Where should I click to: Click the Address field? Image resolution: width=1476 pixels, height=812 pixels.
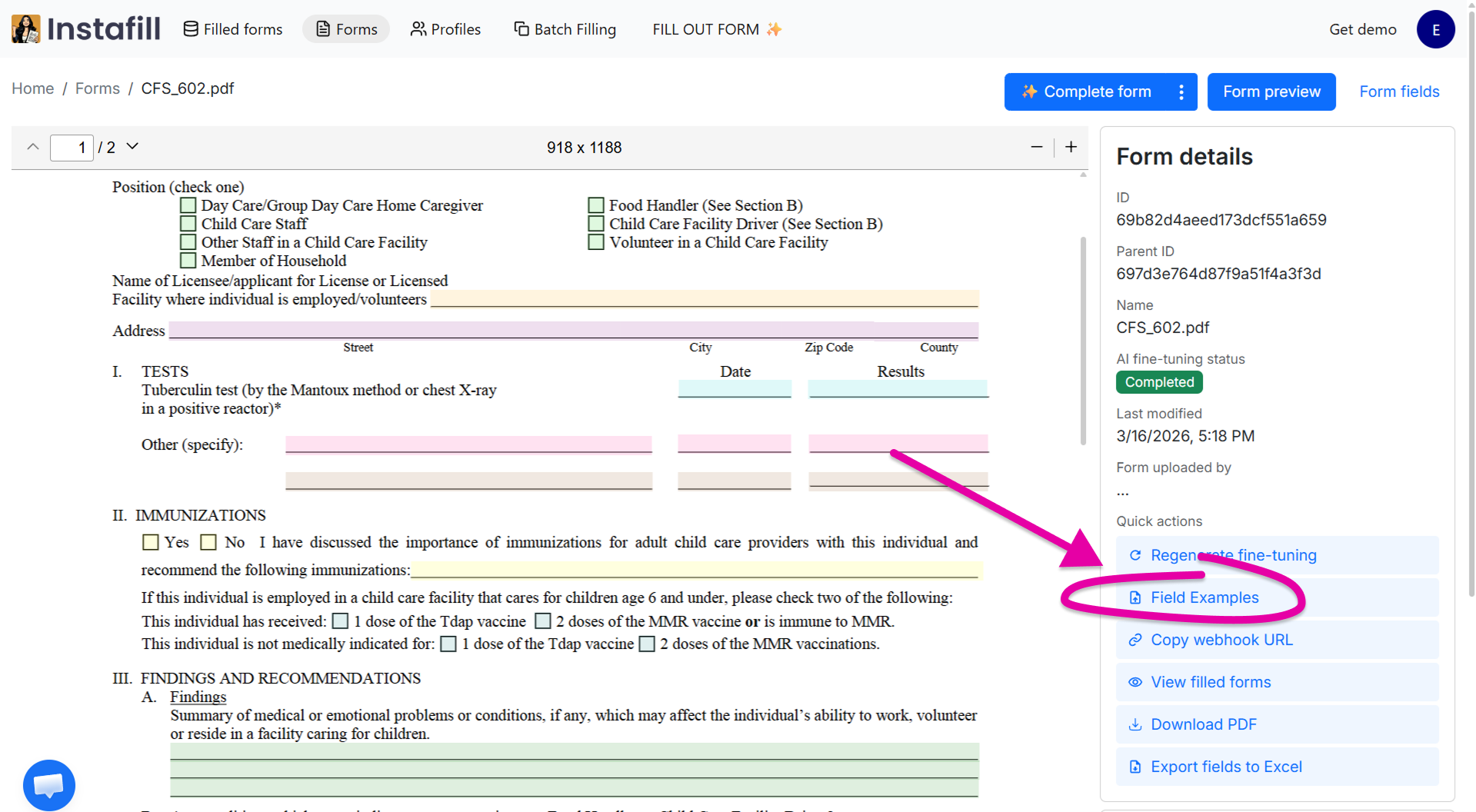(574, 330)
